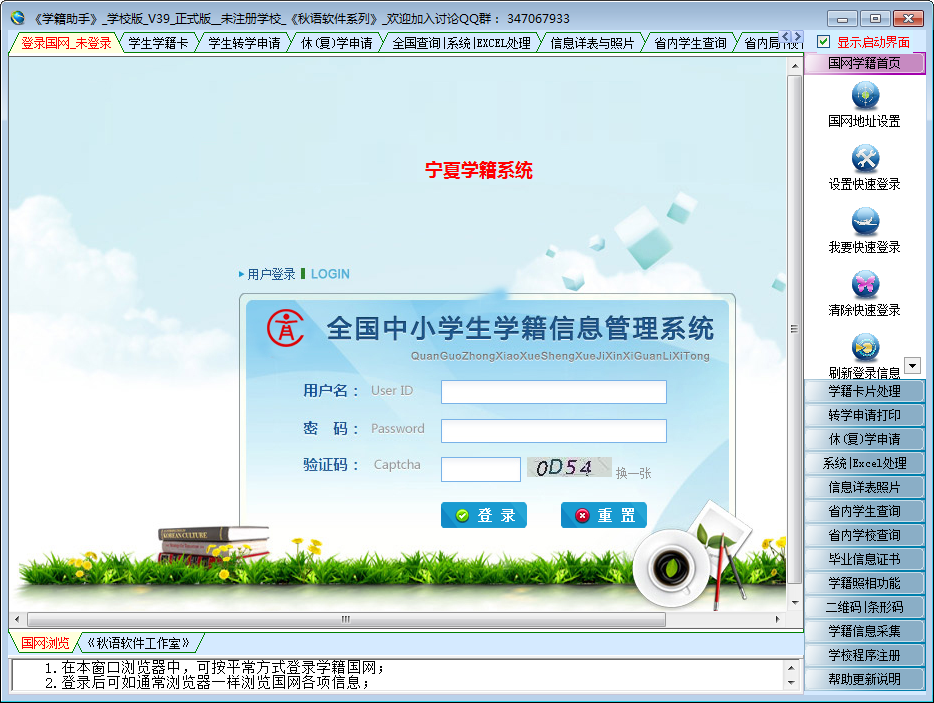Open 学籍卡片处理 in the sidebar
The image size is (934, 703).
[864, 391]
